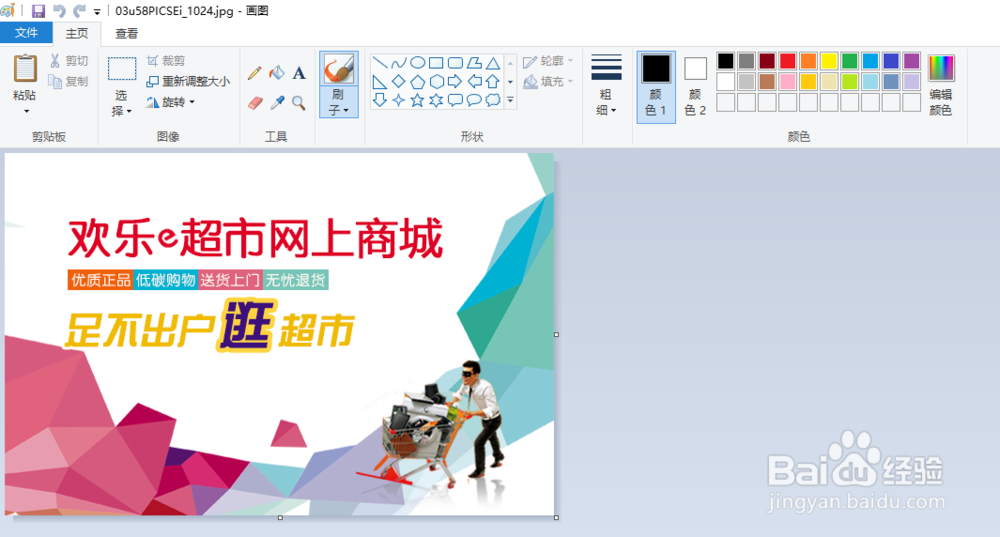Choose the right arrow shape

point(455,82)
